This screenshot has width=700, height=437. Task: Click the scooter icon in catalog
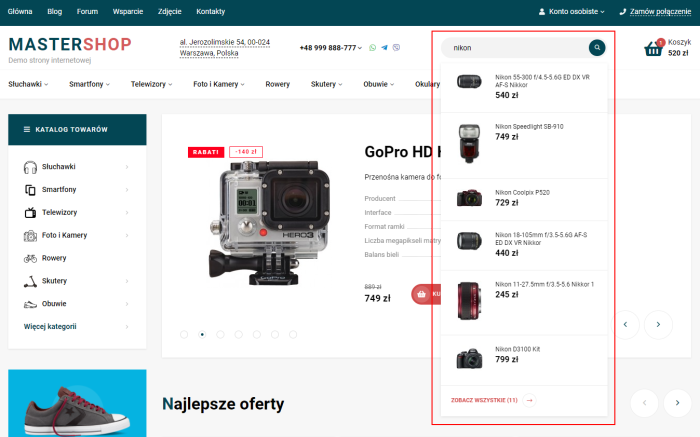coord(30,281)
